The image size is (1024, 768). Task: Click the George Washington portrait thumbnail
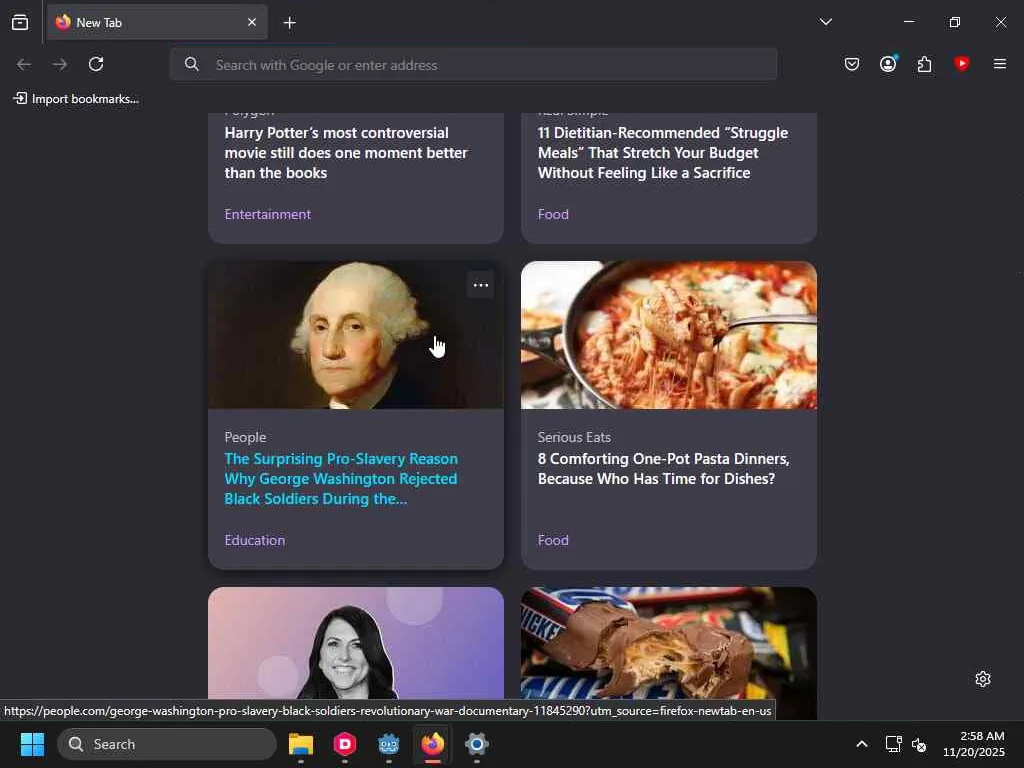coord(356,335)
